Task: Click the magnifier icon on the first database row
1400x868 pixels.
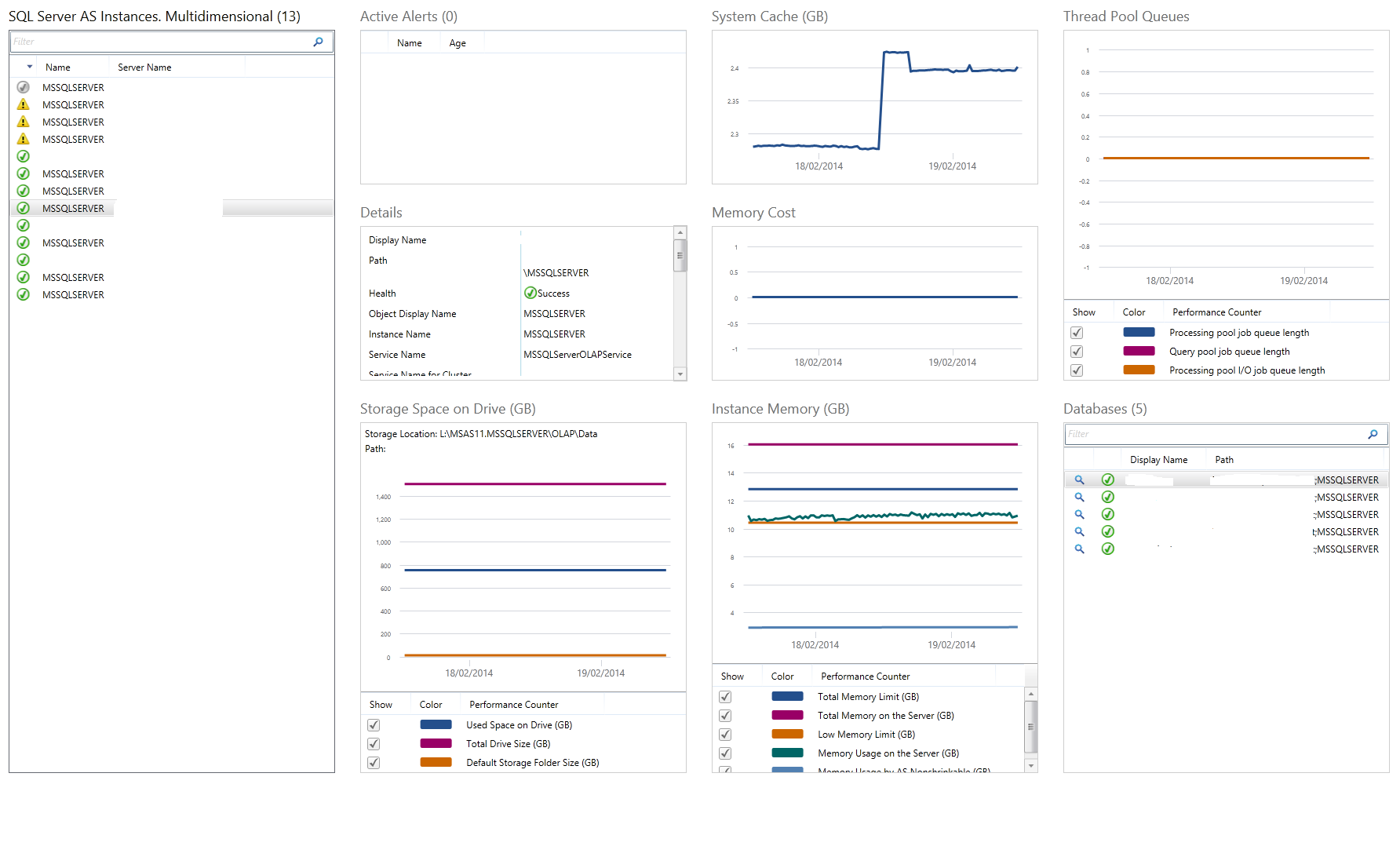Action: click(x=1079, y=480)
